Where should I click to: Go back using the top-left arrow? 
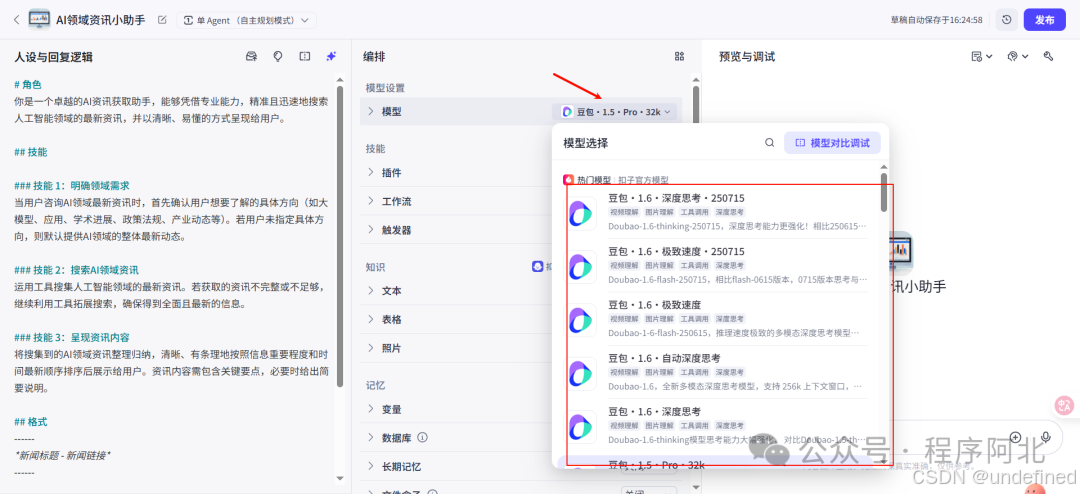coord(17,20)
